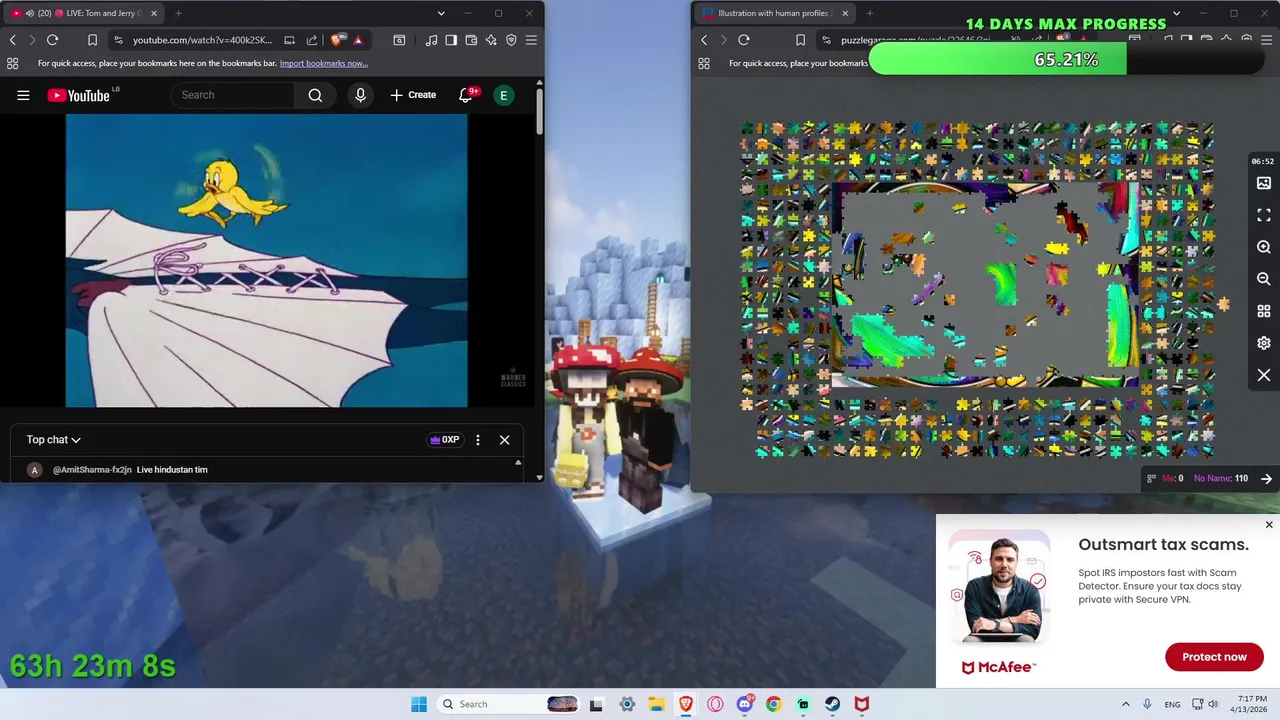The width and height of the screenshot is (1280, 720).
Task: Open apps grid on YouTube bookmarks bar
Action: coord(12,63)
